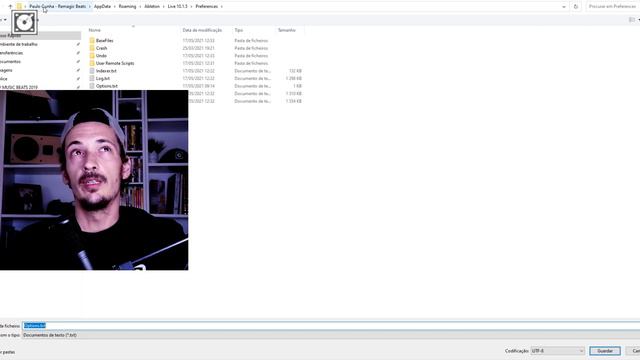Select the Indexer.txt file name
This screenshot has height=360, width=640.
click(x=106, y=71)
